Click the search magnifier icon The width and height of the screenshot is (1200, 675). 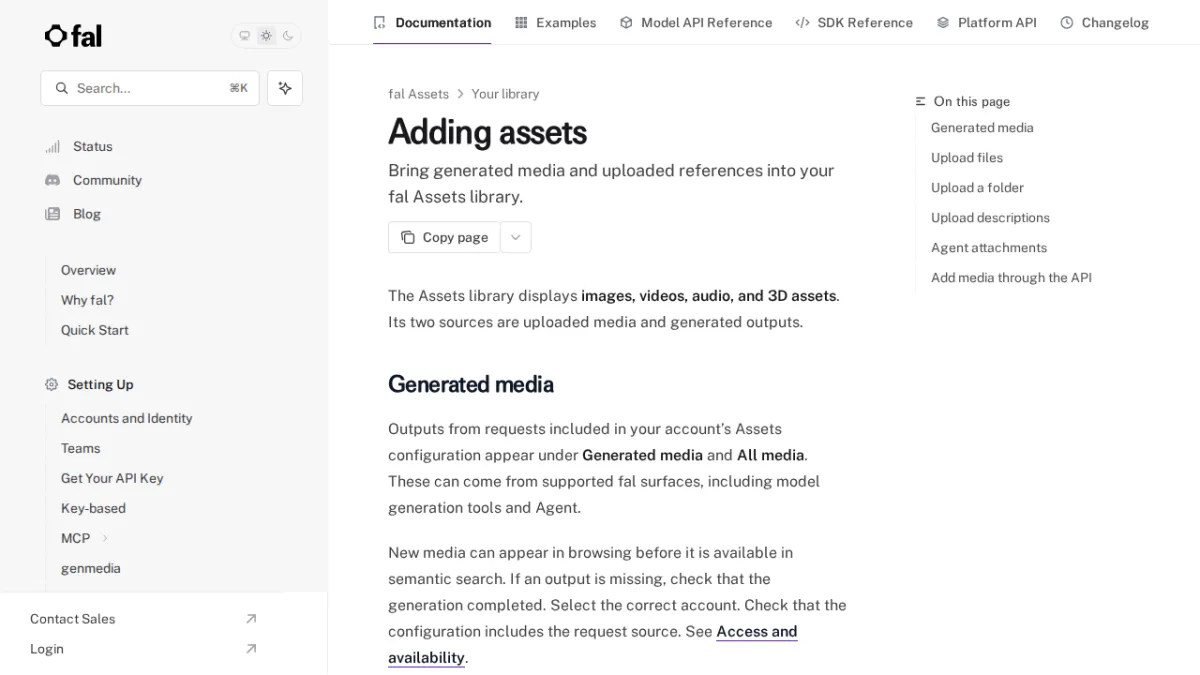62,88
